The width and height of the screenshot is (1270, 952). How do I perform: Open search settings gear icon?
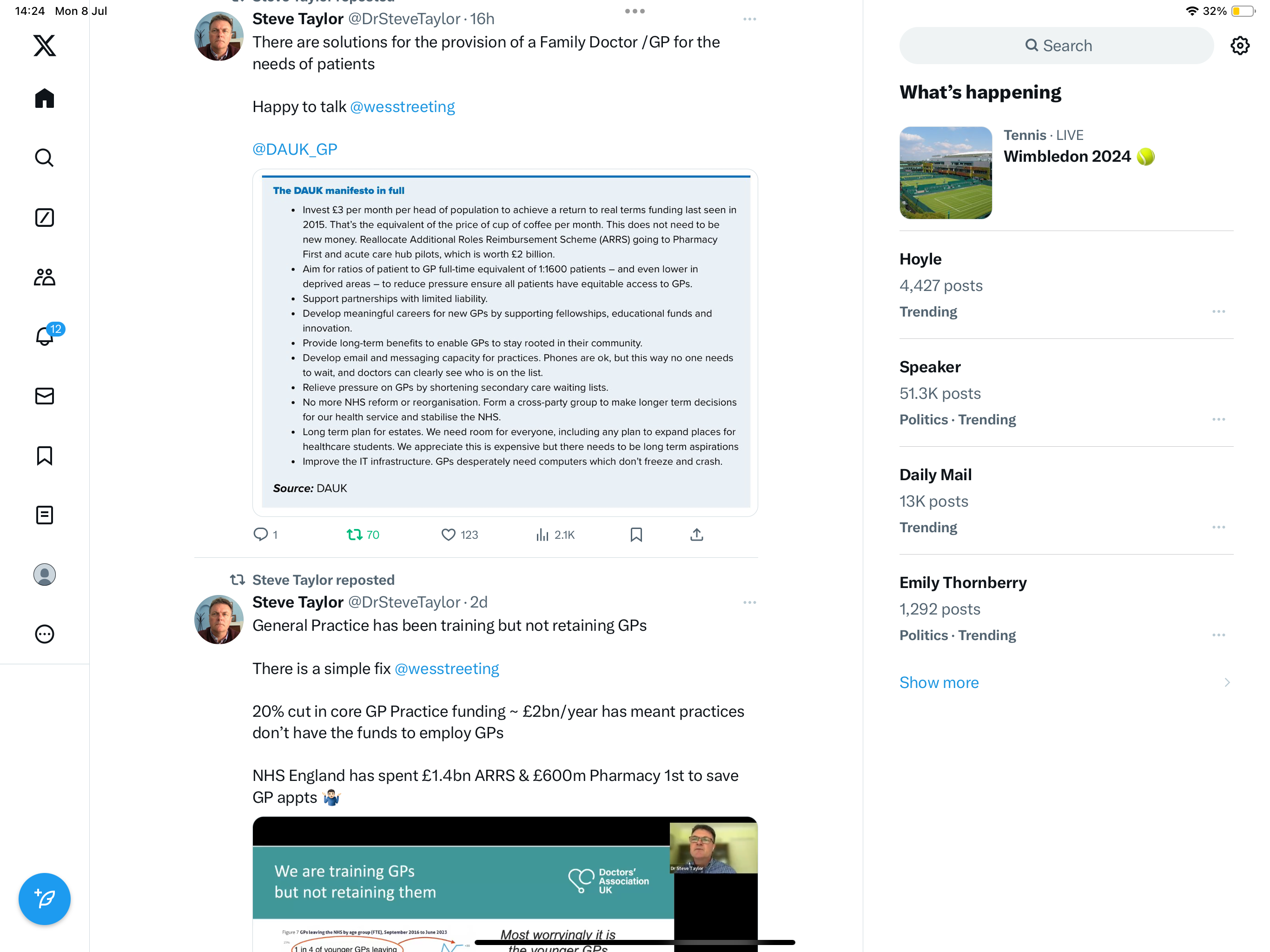[1240, 46]
